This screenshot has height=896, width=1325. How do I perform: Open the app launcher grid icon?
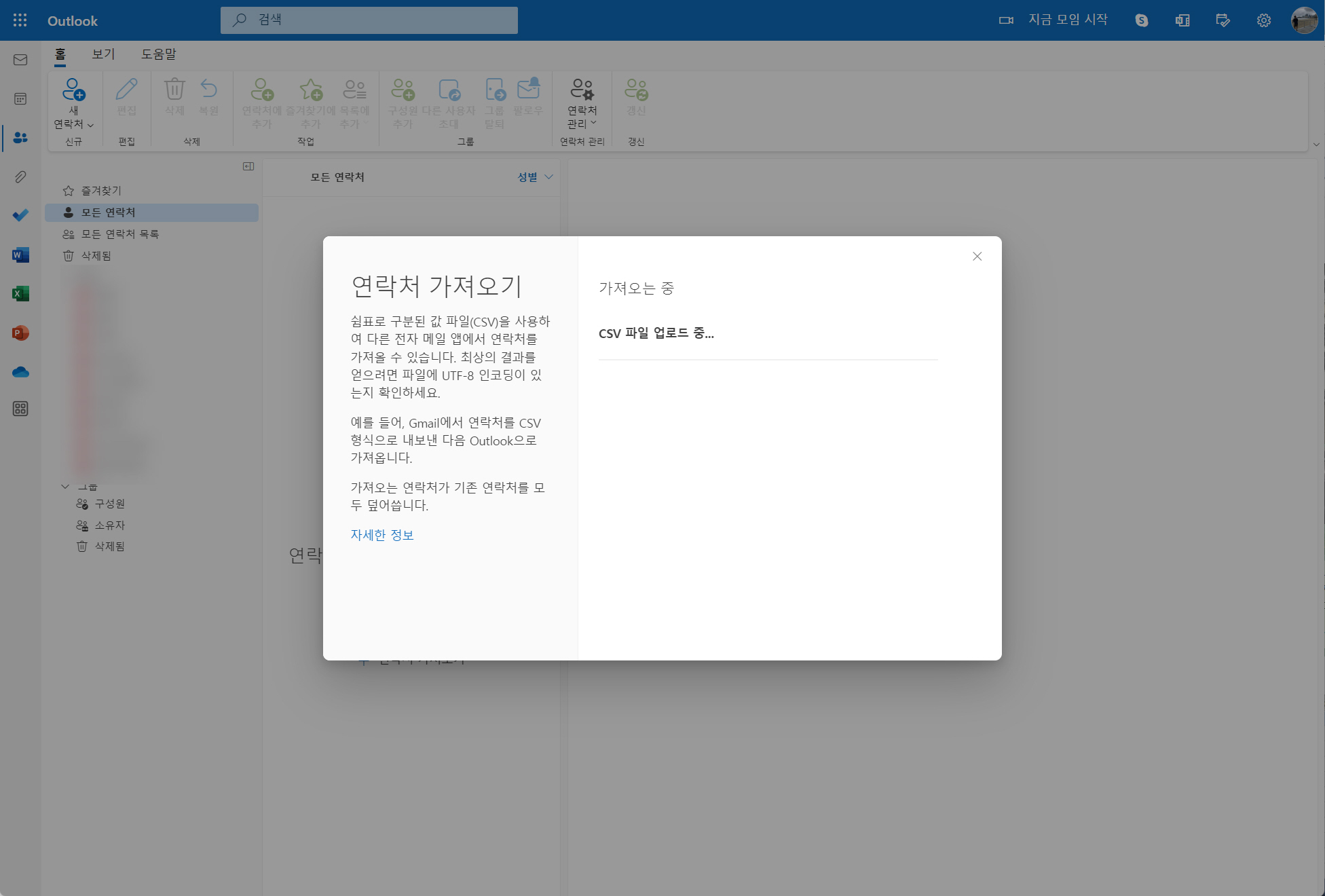point(20,20)
